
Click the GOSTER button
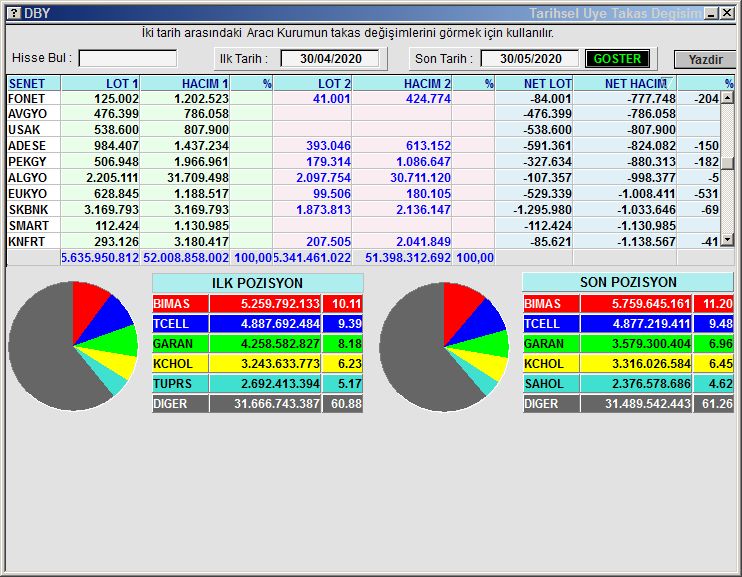click(x=617, y=59)
